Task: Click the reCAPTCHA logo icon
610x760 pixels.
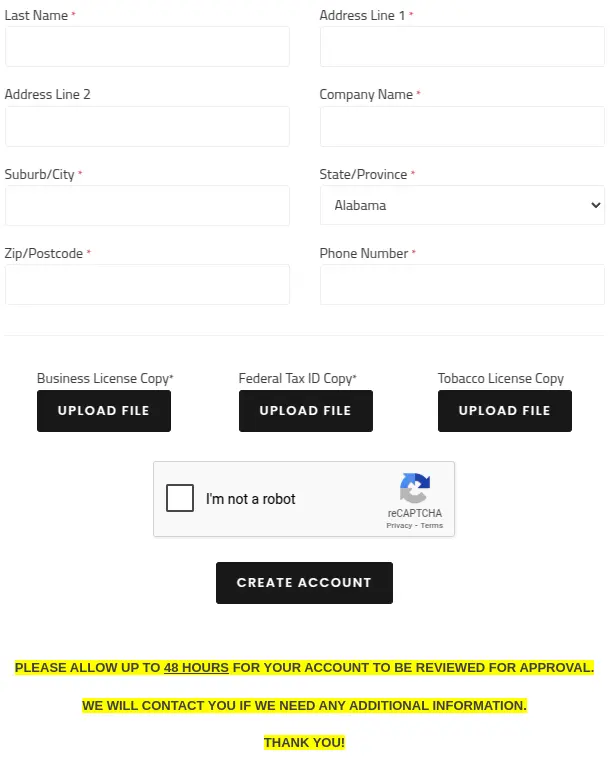Action: [414, 489]
